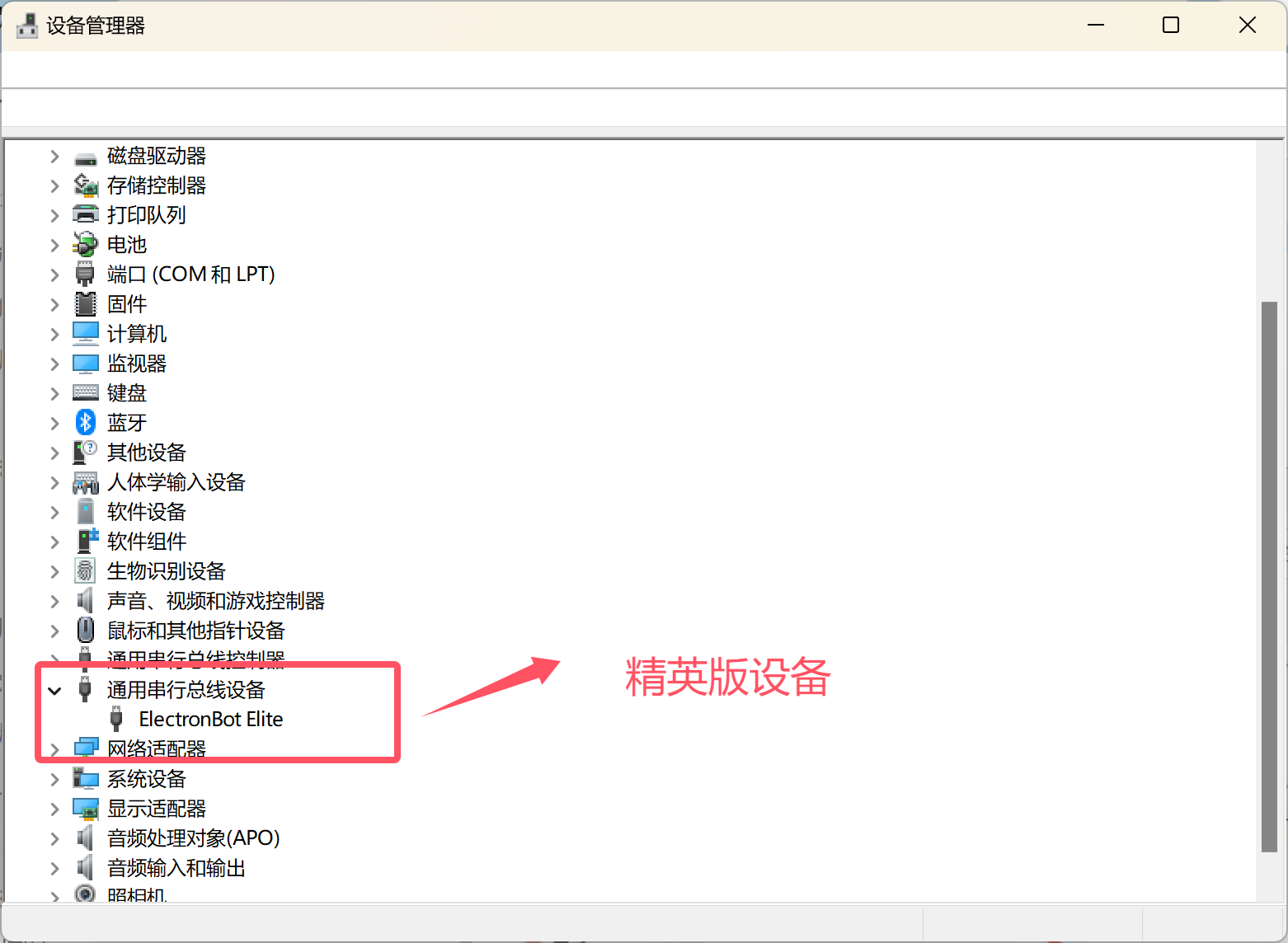Click the 其他设备 unknown device icon
Image resolution: width=1288 pixels, height=943 pixels.
coord(86,453)
